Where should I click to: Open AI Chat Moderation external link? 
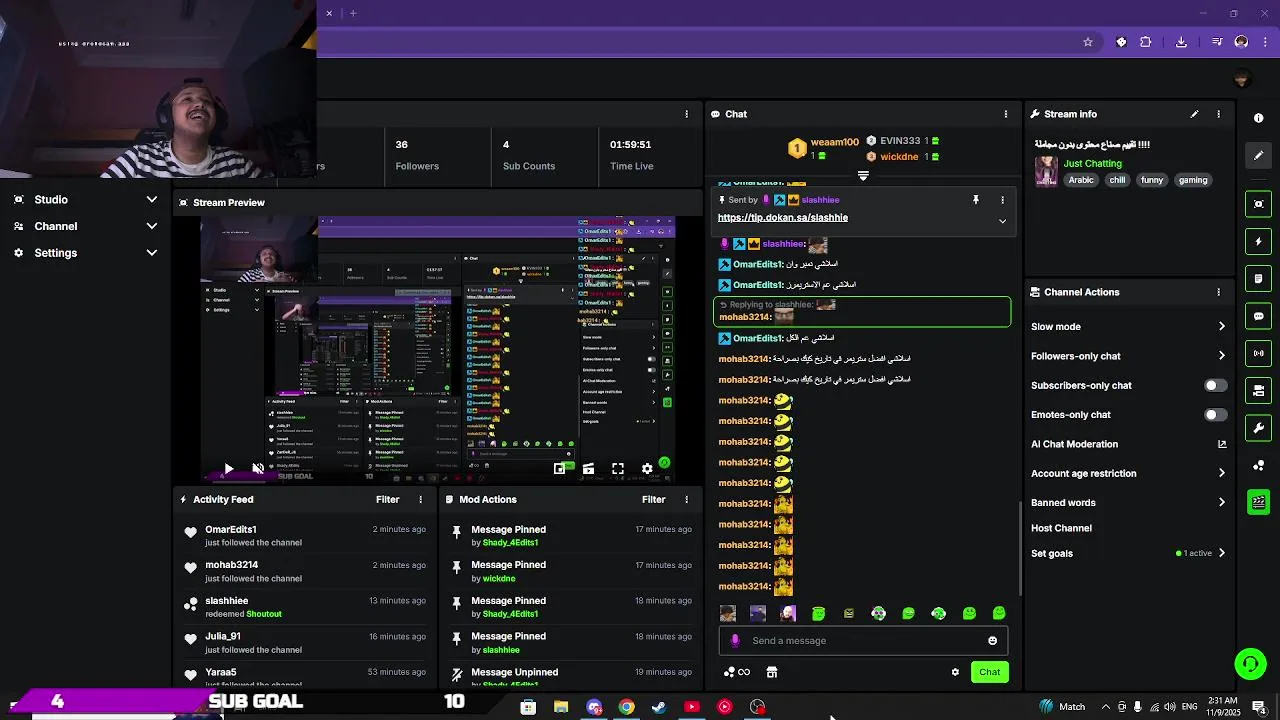tap(1221, 444)
